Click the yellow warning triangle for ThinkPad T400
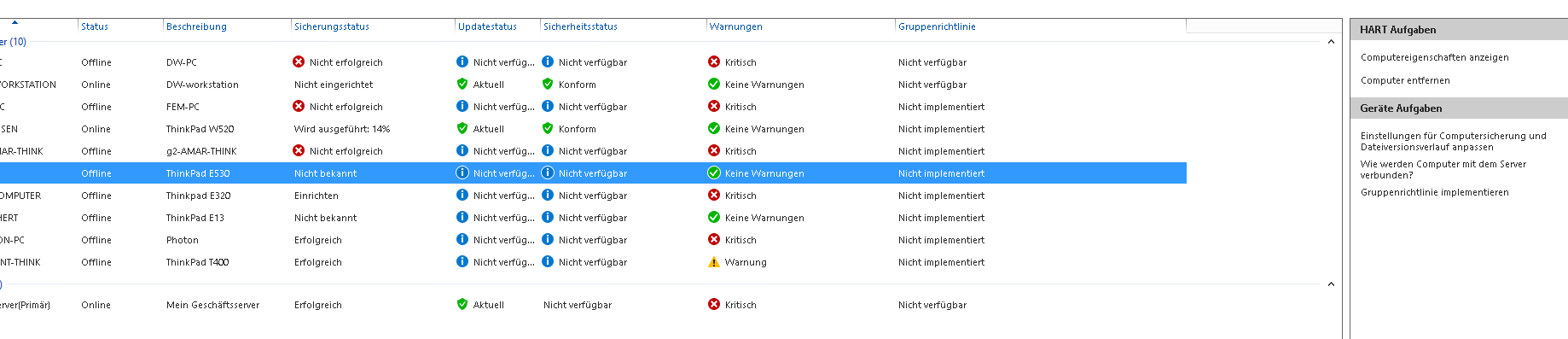 coord(714,261)
